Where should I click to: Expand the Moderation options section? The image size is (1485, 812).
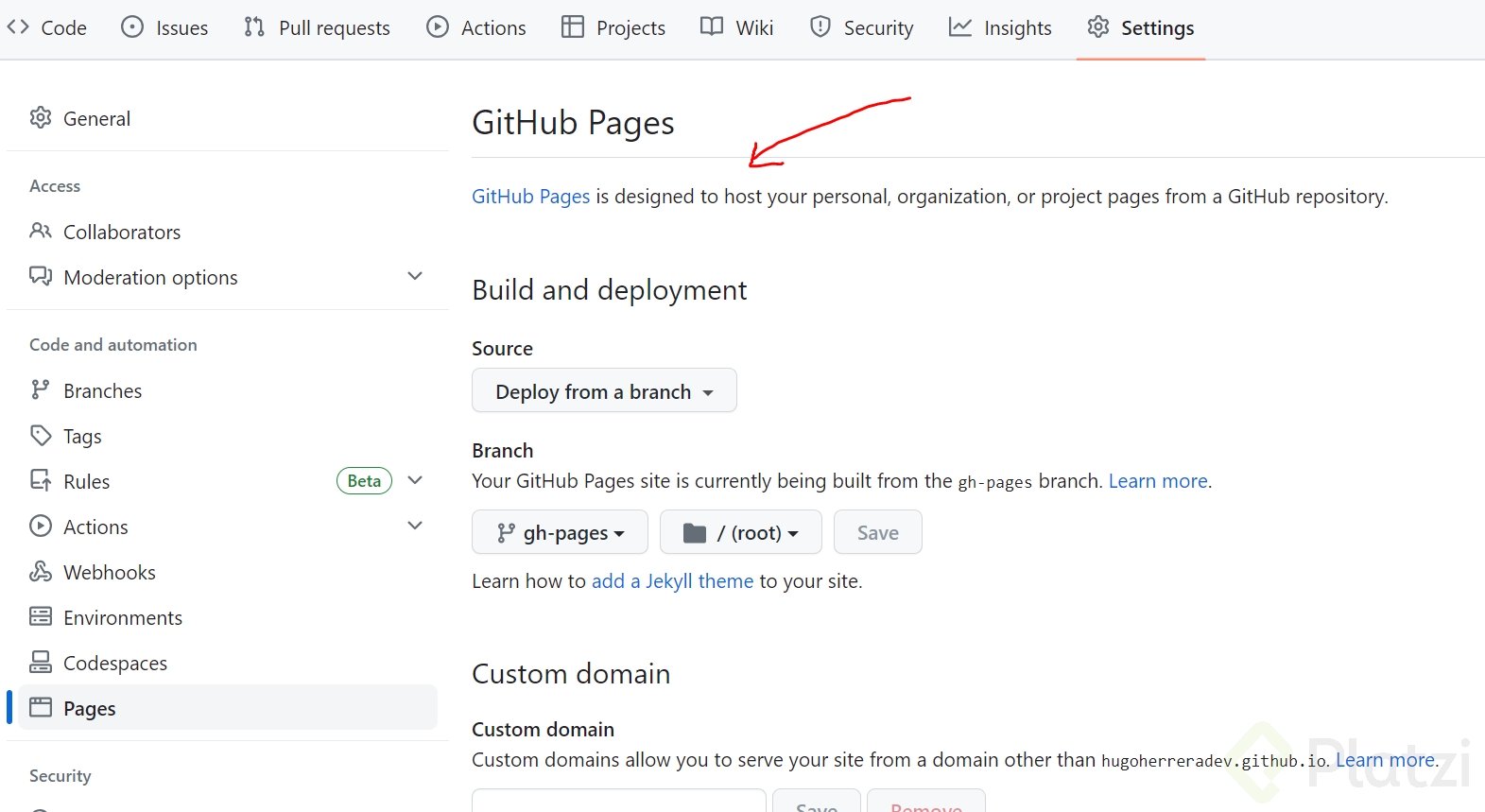414,276
